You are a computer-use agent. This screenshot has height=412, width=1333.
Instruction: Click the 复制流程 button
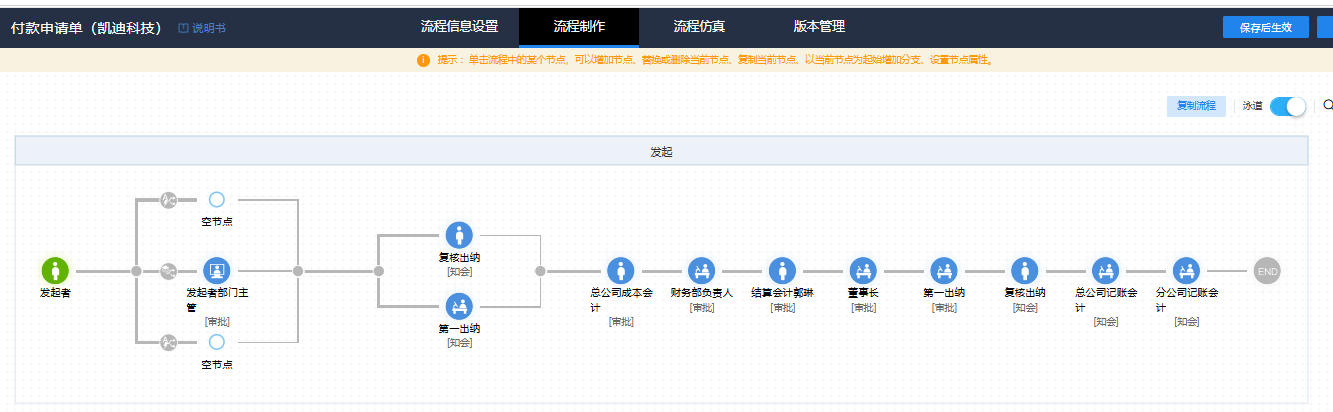(1196, 105)
